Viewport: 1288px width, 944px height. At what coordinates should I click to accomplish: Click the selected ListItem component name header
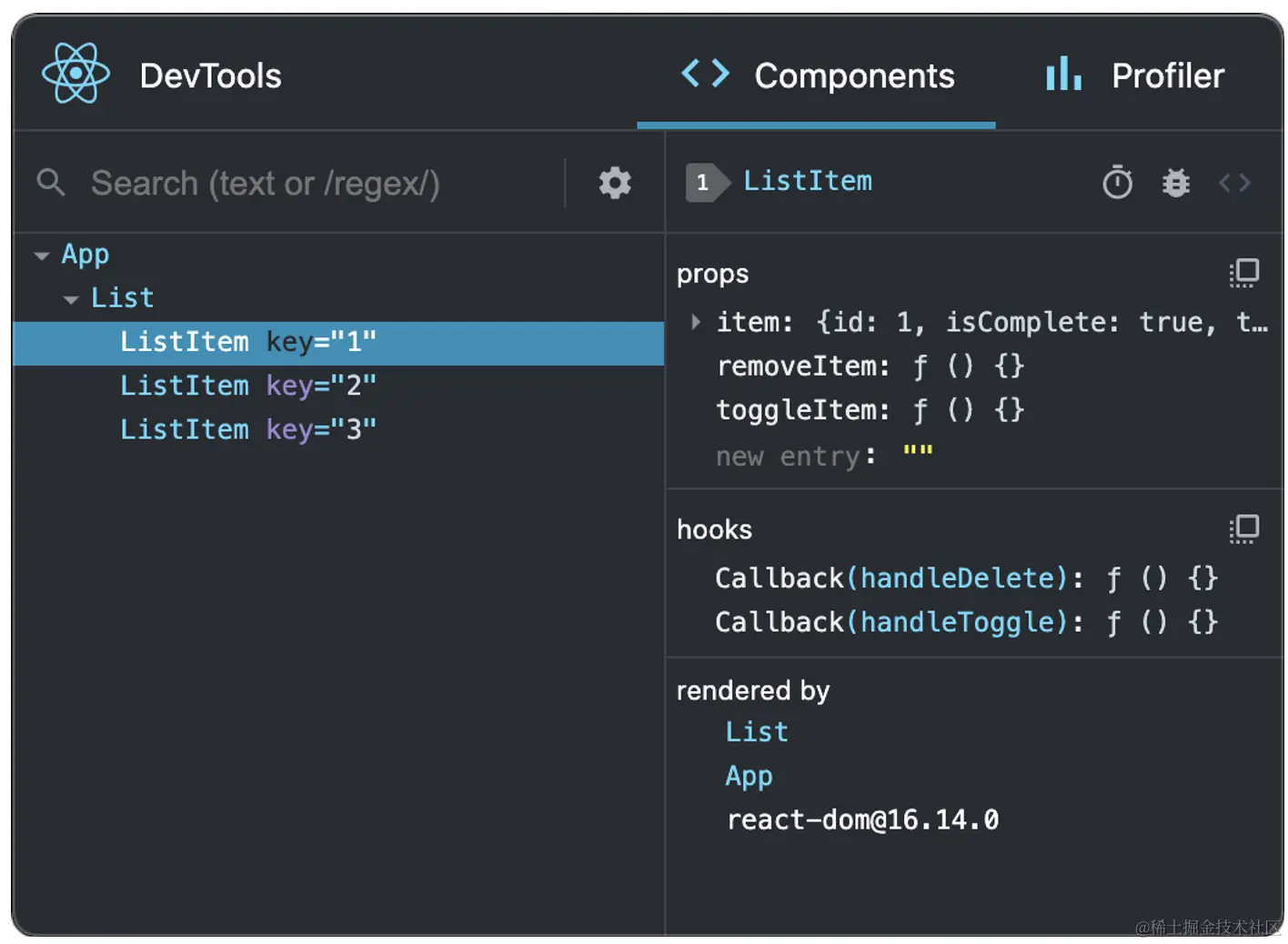pyautogui.click(x=808, y=181)
